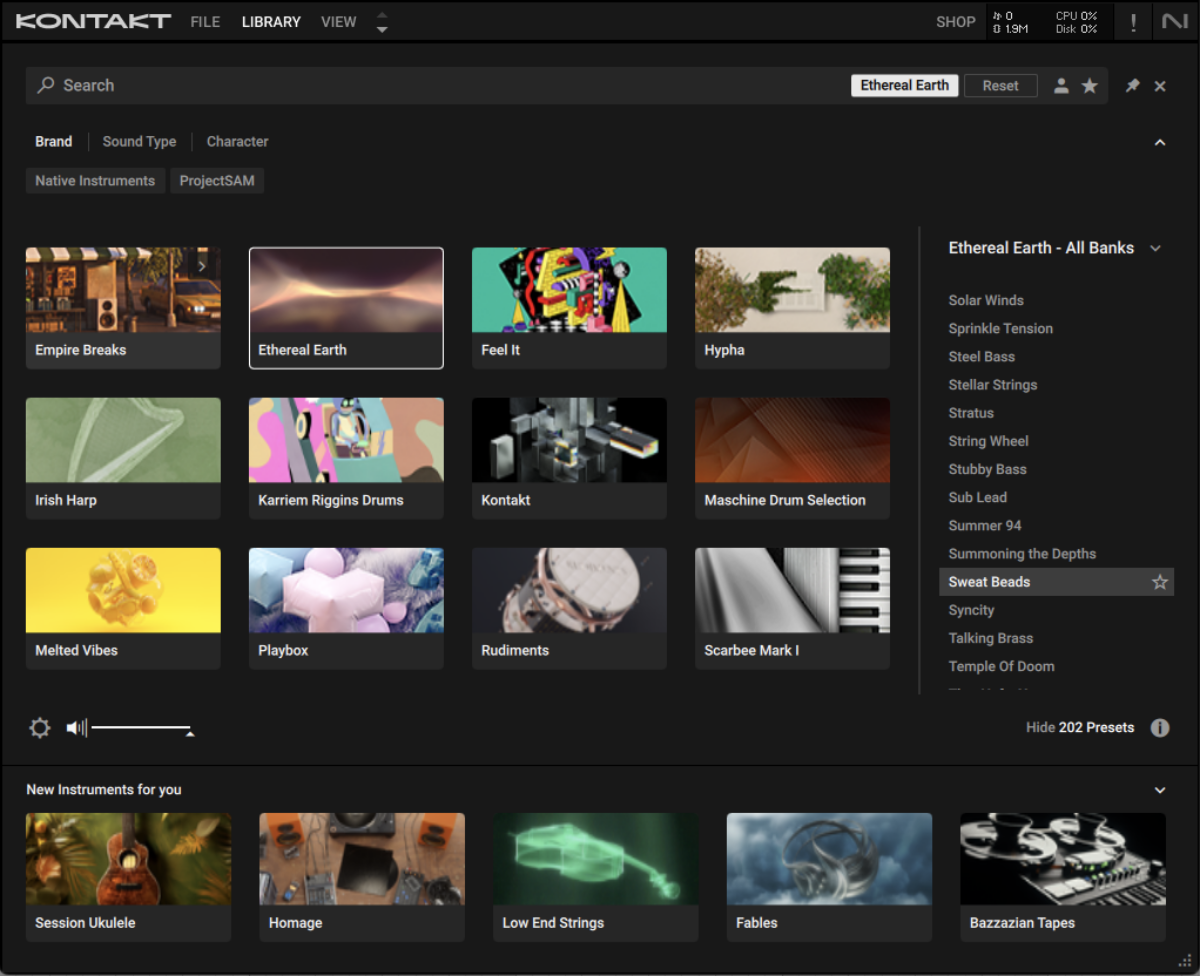Collapse New Instruments for you section
The width and height of the screenshot is (1200, 976).
click(1160, 790)
